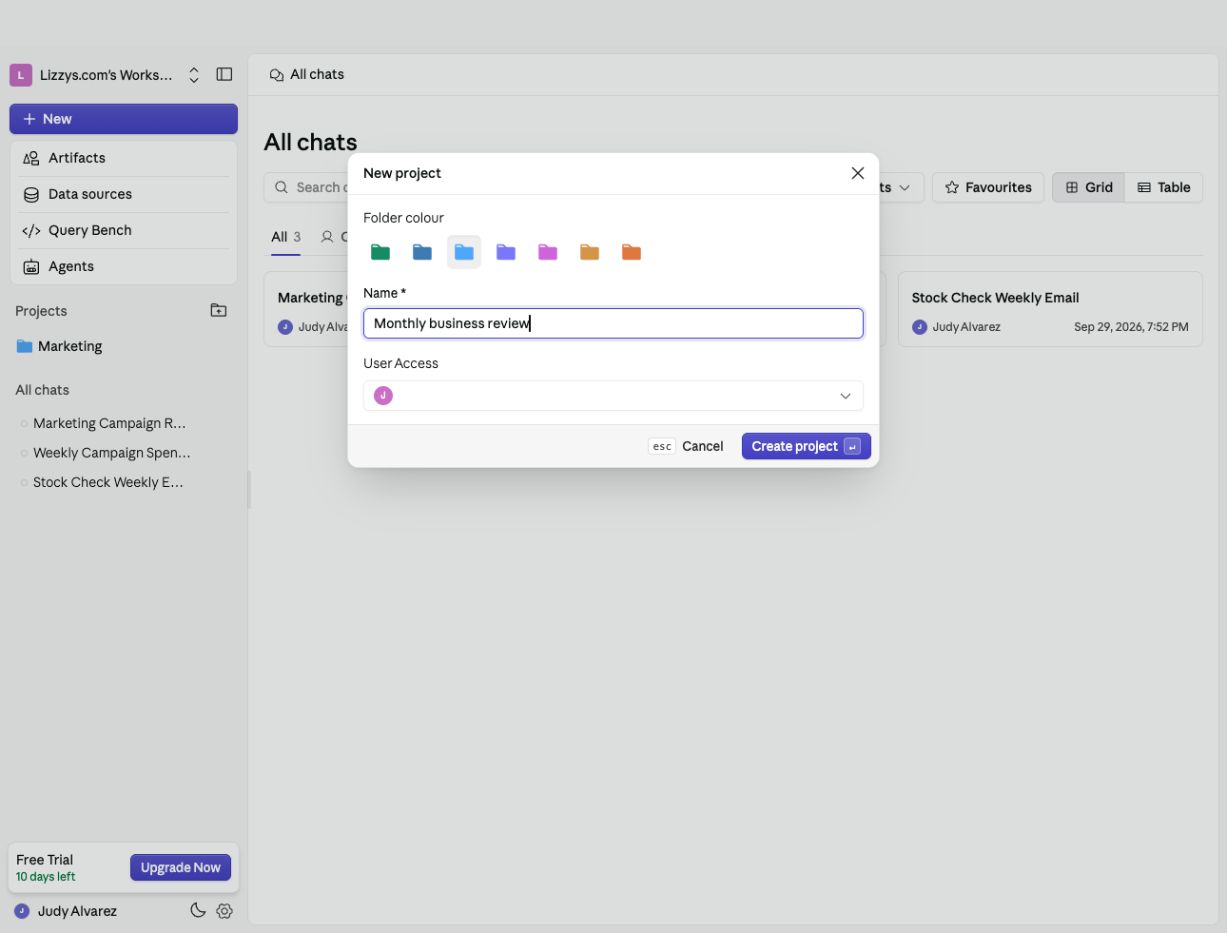The height and width of the screenshot is (933, 1227).
Task: Open the User Access dropdown
Action: [613, 396]
